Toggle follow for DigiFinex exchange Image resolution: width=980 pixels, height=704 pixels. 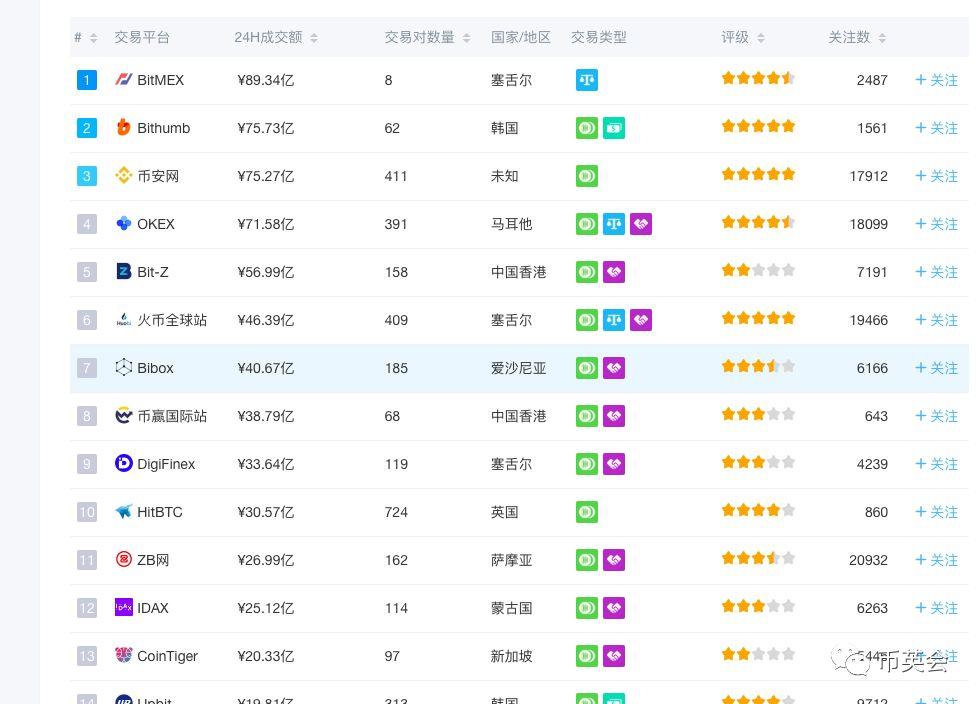936,464
